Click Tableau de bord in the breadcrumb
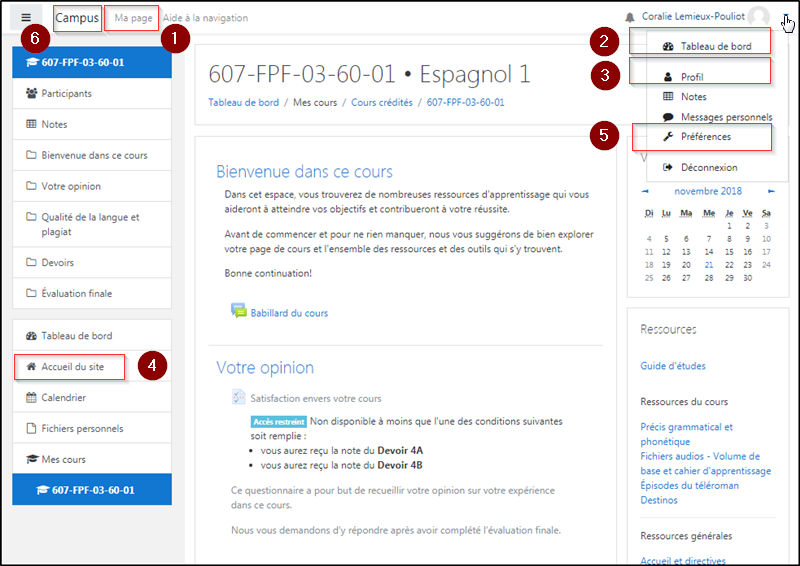This screenshot has width=800, height=566. pyautogui.click(x=244, y=102)
